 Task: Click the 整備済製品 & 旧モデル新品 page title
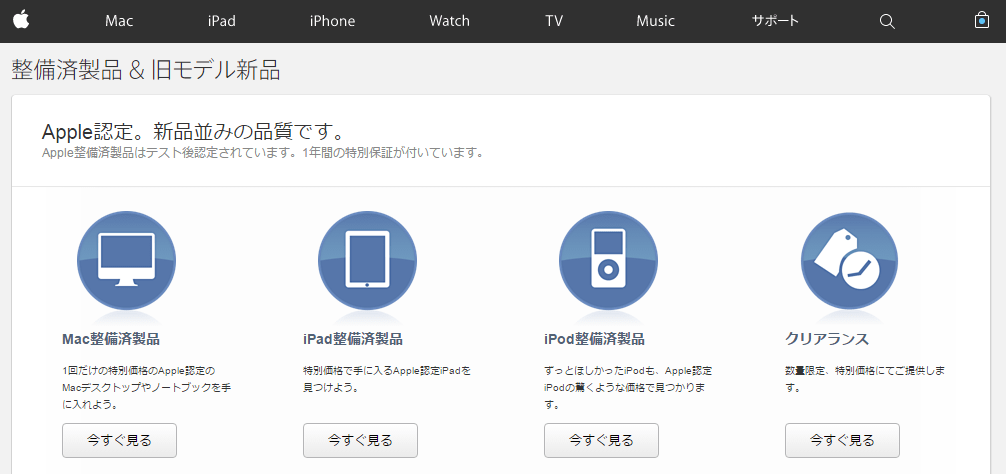point(146,71)
